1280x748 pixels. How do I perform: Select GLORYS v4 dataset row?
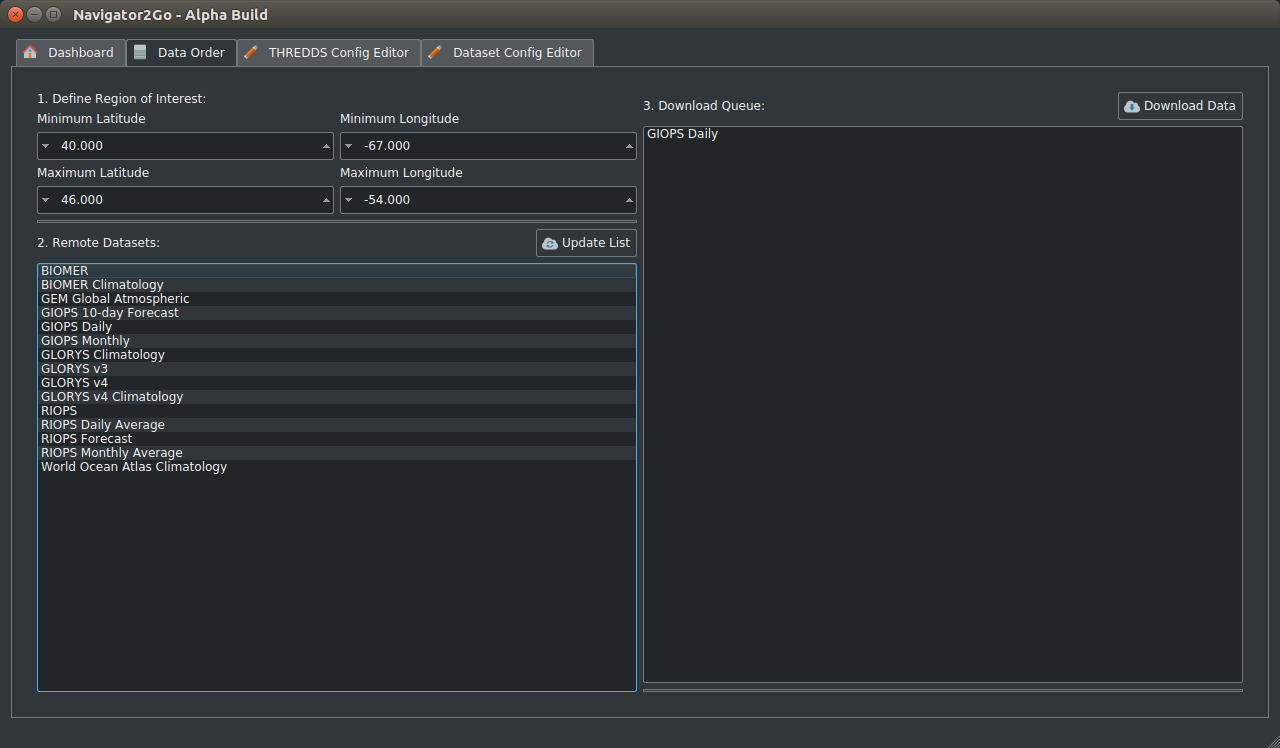pyautogui.click(x=337, y=383)
